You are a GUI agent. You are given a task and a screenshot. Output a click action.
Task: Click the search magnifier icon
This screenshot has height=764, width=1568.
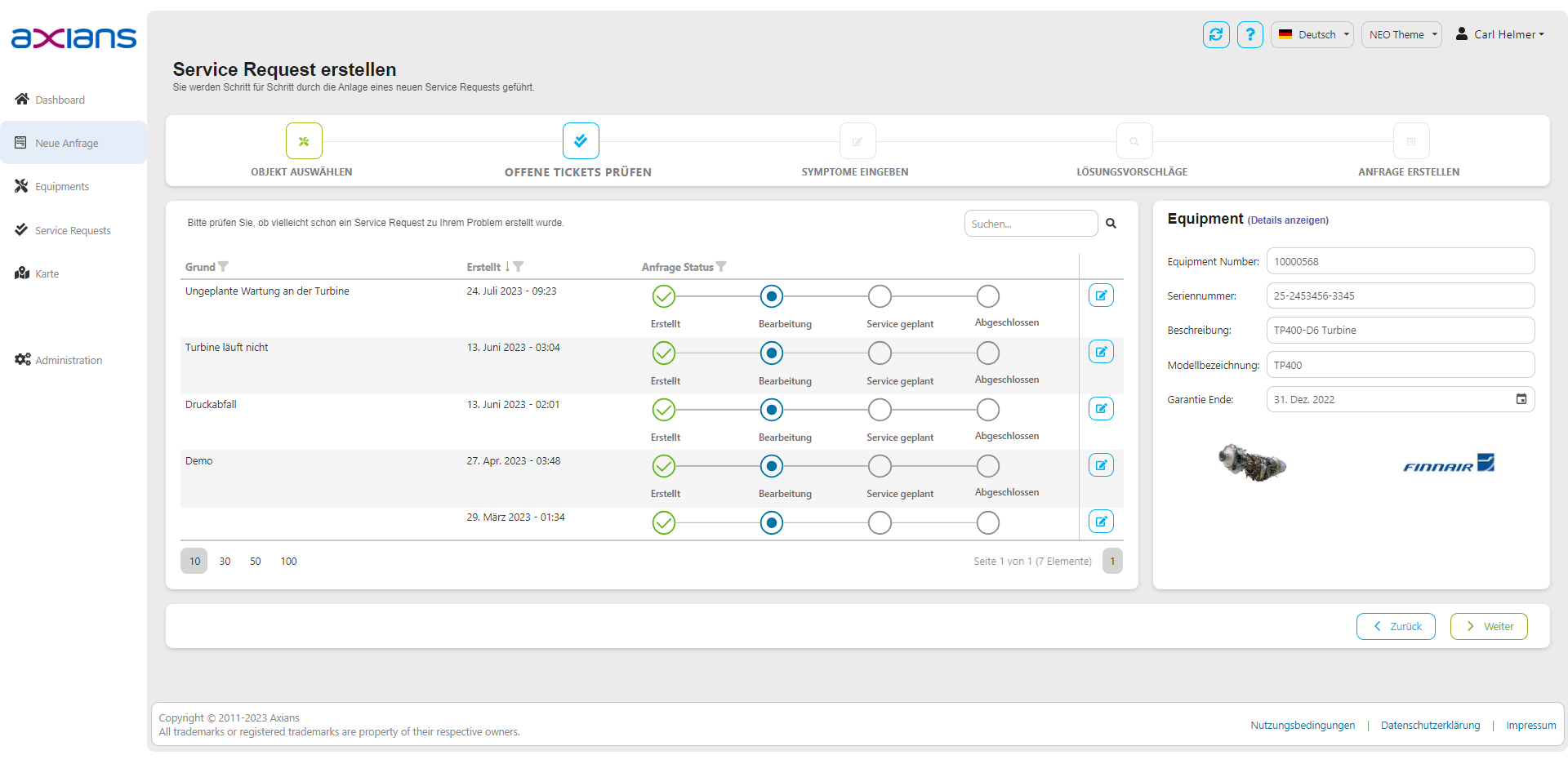point(1111,223)
